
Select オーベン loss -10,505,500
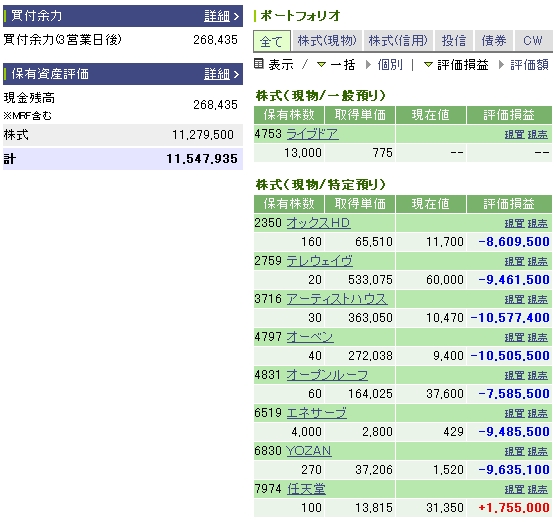[x=510, y=356]
